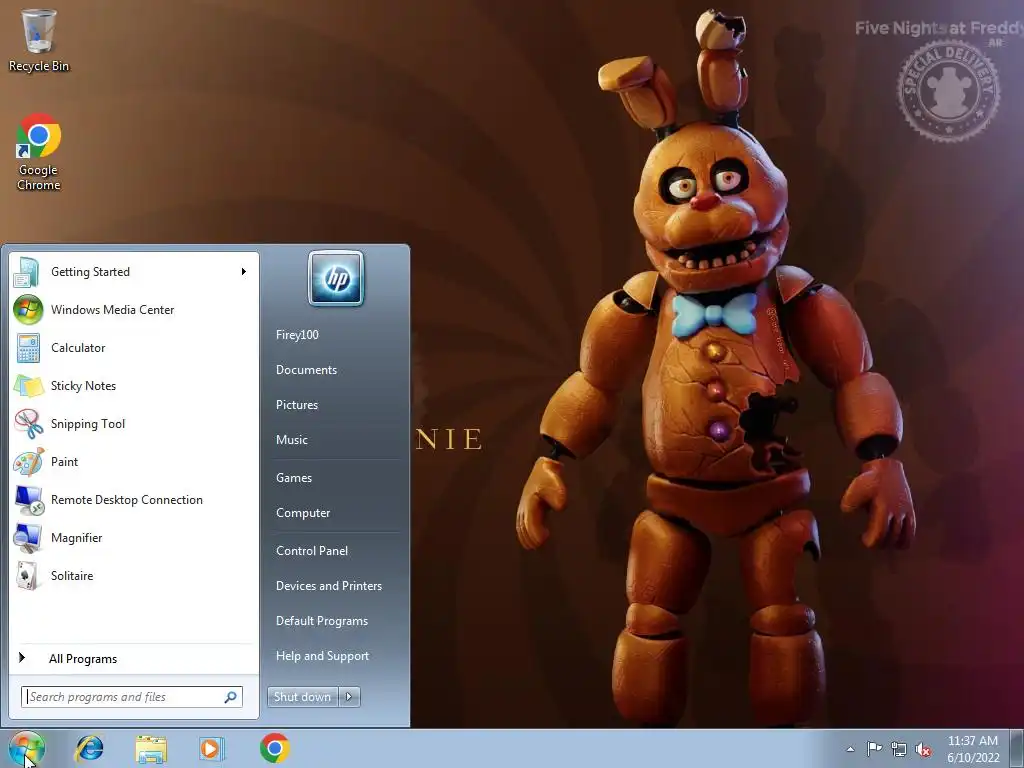Select Solitaire text entry
The width and height of the screenshot is (1024, 768).
point(72,575)
